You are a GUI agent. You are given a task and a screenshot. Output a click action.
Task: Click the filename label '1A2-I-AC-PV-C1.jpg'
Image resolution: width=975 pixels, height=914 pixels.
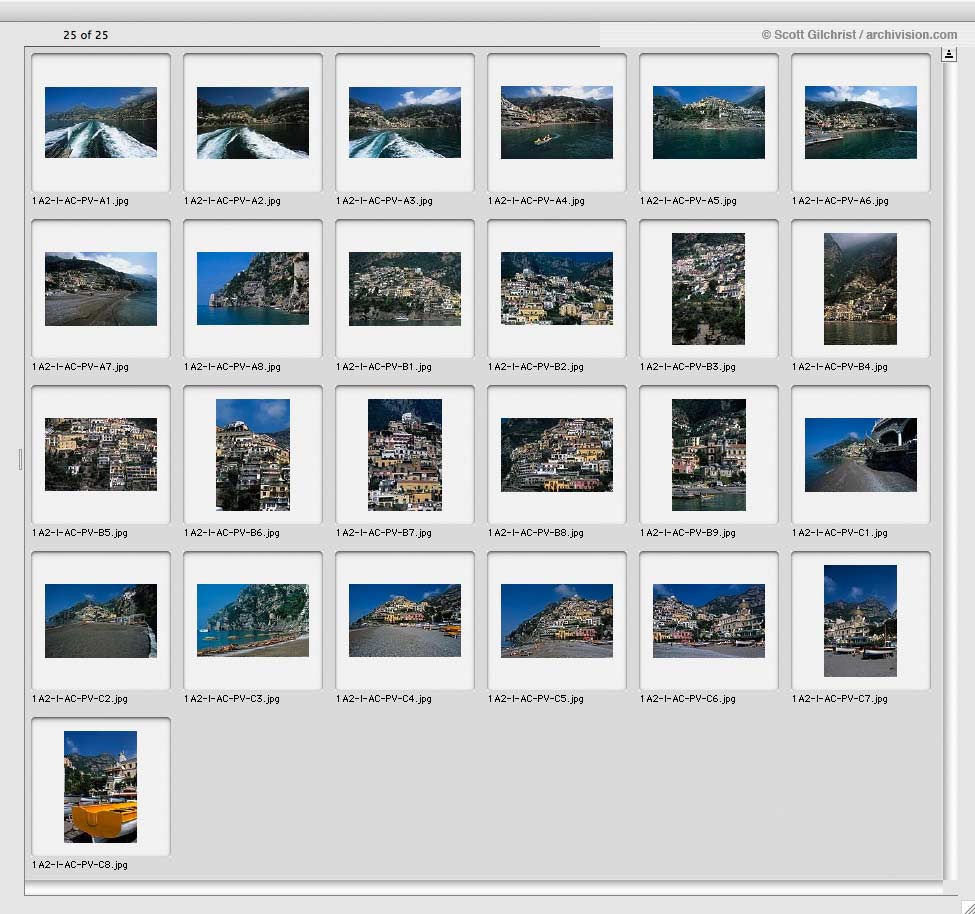click(839, 533)
